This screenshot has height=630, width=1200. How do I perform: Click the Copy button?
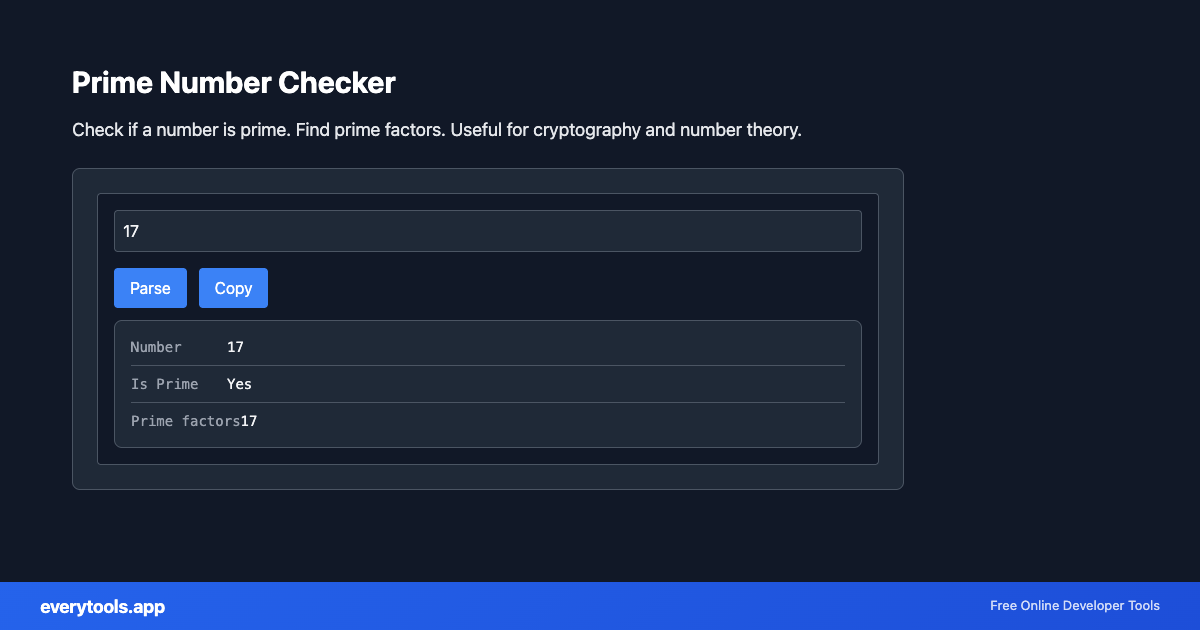pyautogui.click(x=233, y=288)
